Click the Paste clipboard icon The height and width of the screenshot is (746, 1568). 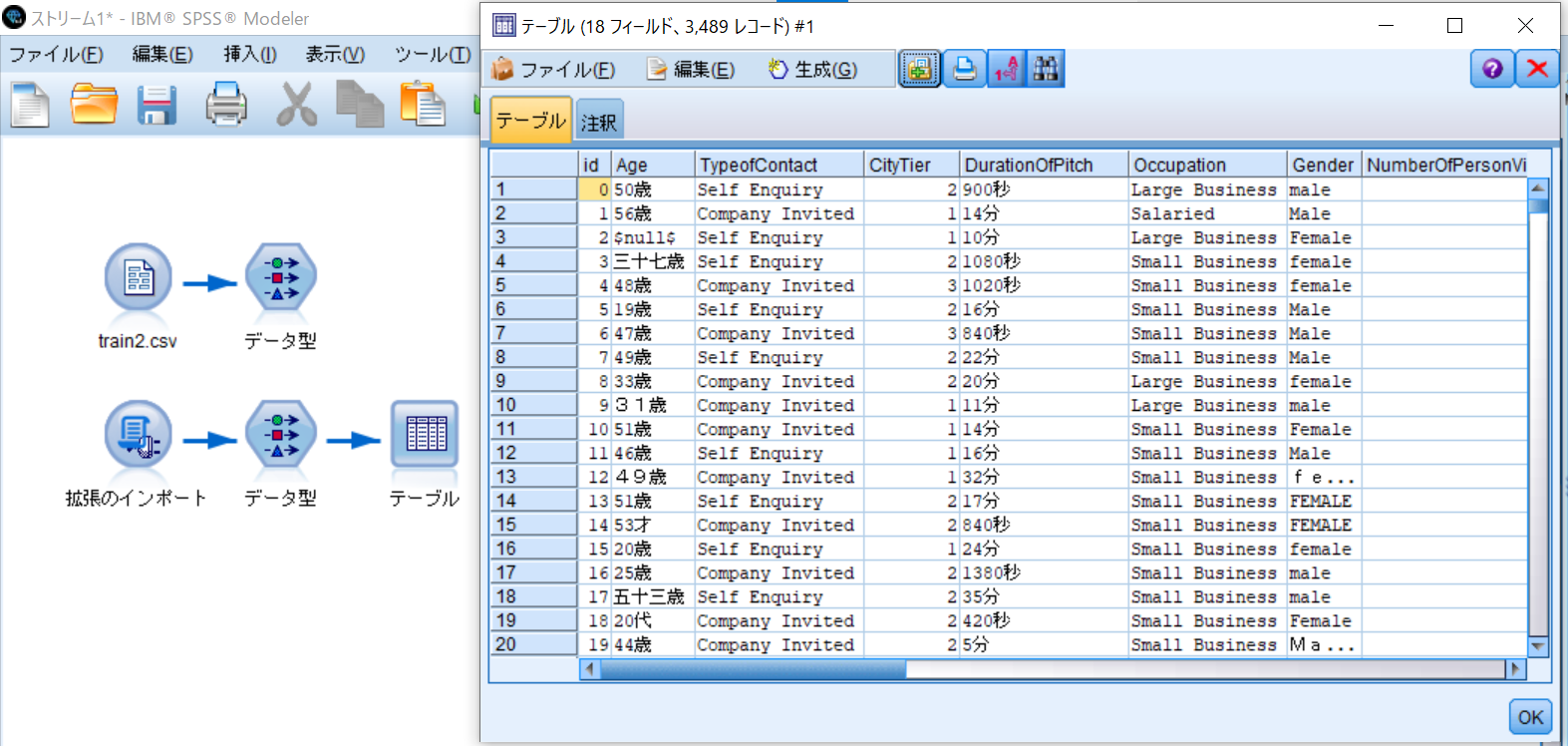point(423,105)
